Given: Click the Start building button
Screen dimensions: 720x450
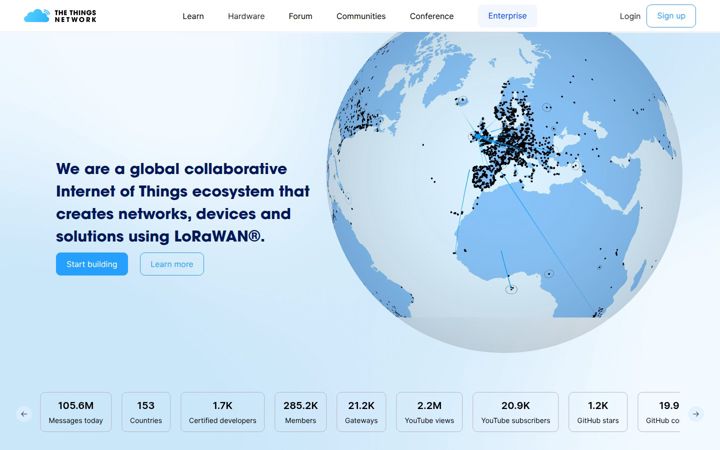Looking at the screenshot, I should pyautogui.click(x=92, y=264).
